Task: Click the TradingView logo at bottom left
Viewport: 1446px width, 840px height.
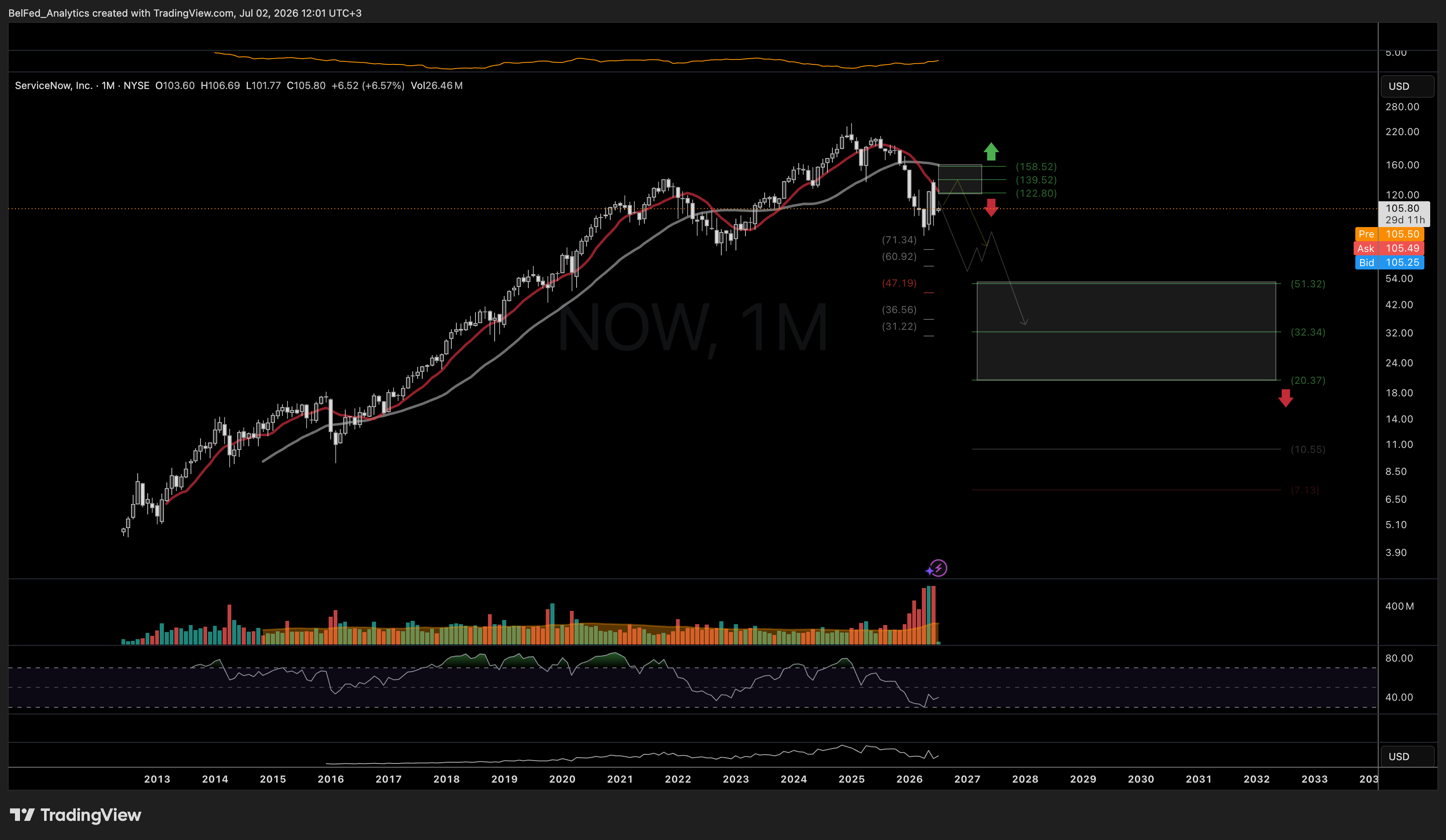Action: pos(75,815)
